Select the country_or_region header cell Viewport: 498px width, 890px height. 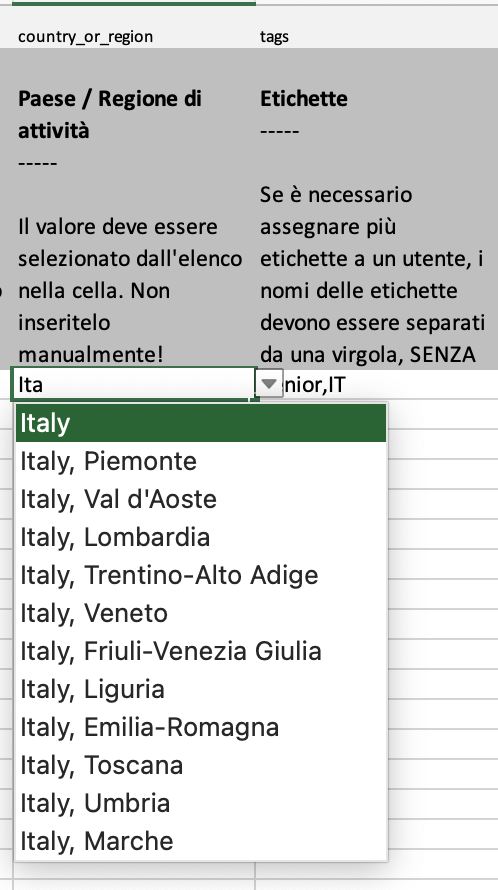point(134,36)
